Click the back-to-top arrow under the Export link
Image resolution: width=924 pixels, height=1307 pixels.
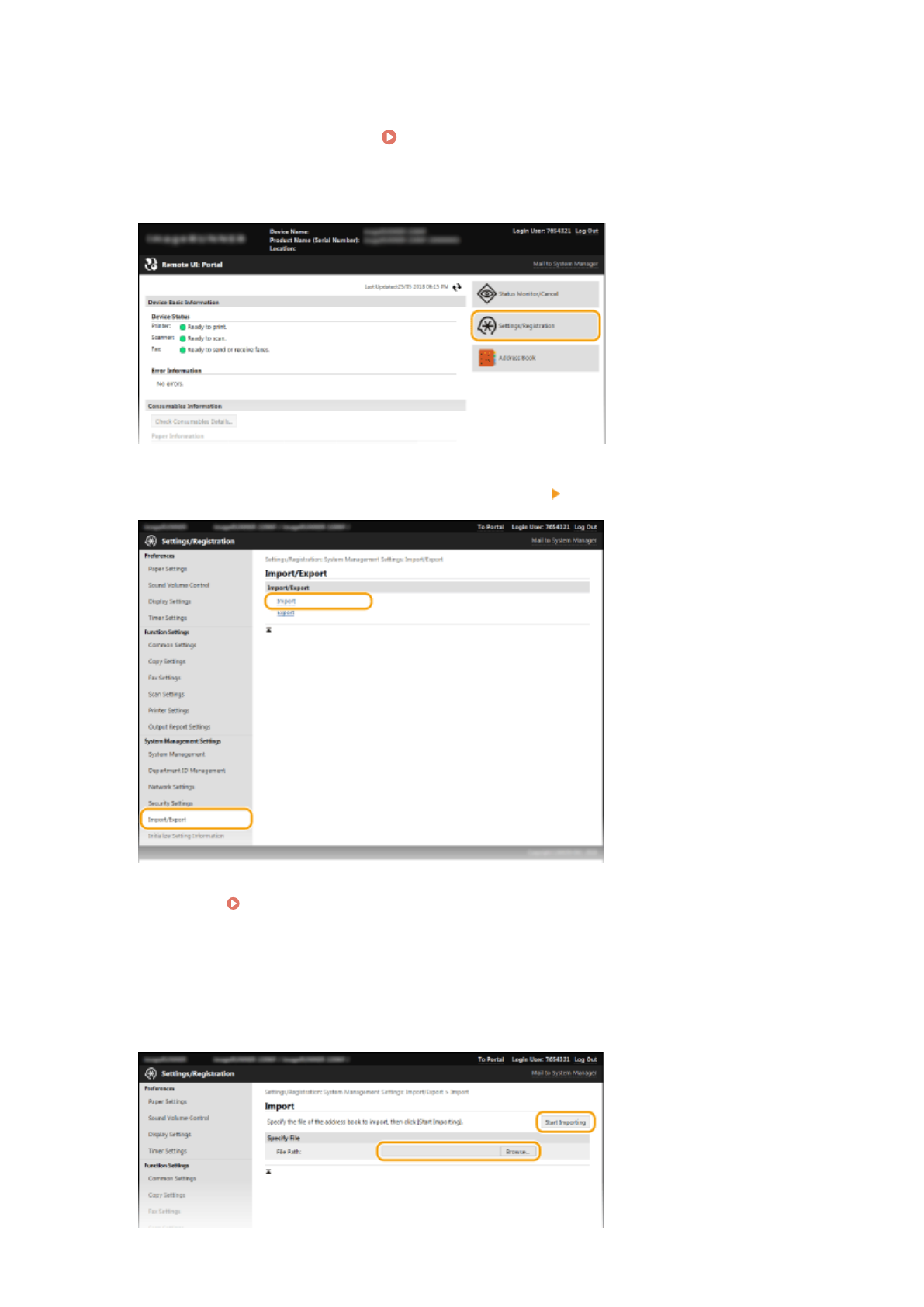click(269, 630)
